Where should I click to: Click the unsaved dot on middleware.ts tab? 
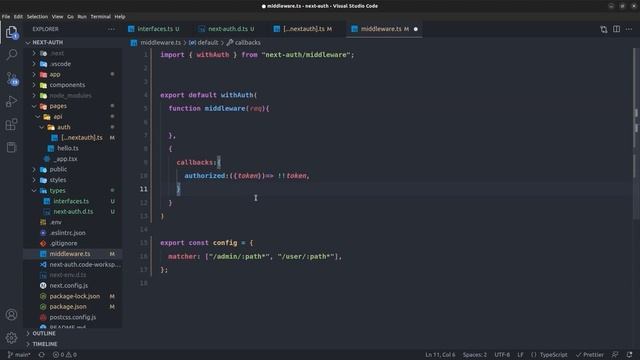tap(416, 29)
